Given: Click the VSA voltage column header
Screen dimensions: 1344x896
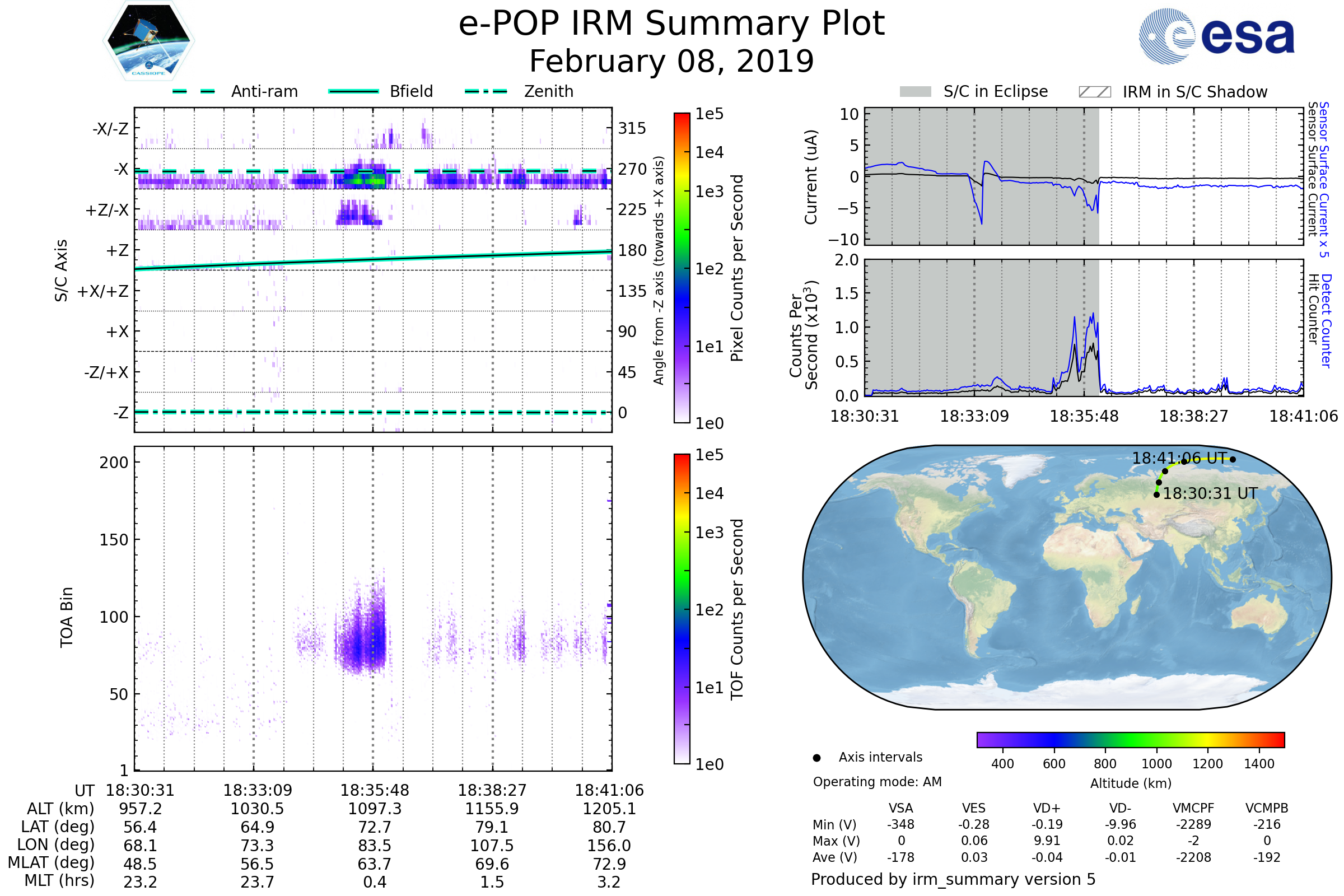Looking at the screenshot, I should coord(900,808).
